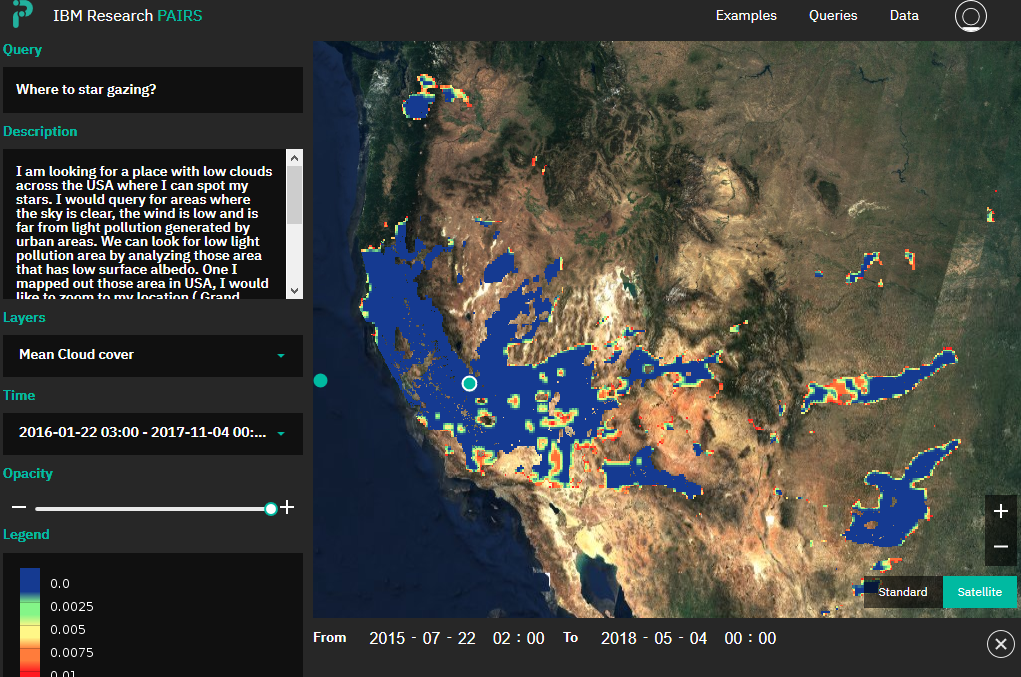Switch map to Standard view
The width and height of the screenshot is (1021, 677).
click(902, 592)
